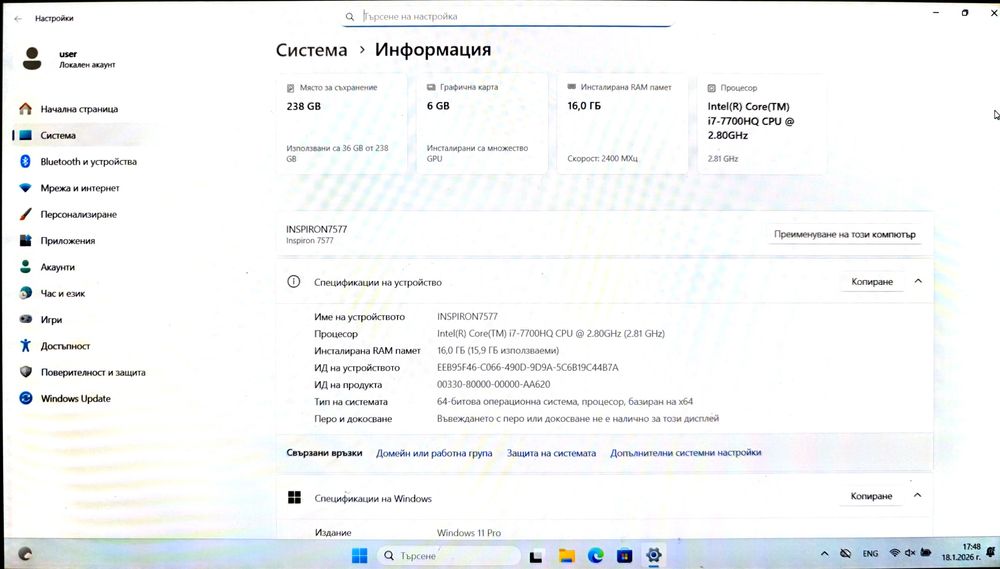Click the taskbar Търсене search box
Screen dimensions: 1000x569
pos(449,556)
